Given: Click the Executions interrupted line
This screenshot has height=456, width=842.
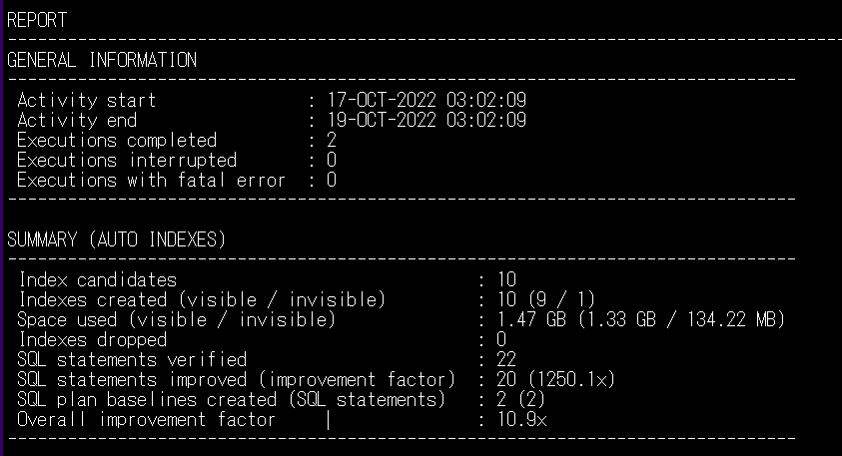Looking at the screenshot, I should pyautogui.click(x=127, y=160).
